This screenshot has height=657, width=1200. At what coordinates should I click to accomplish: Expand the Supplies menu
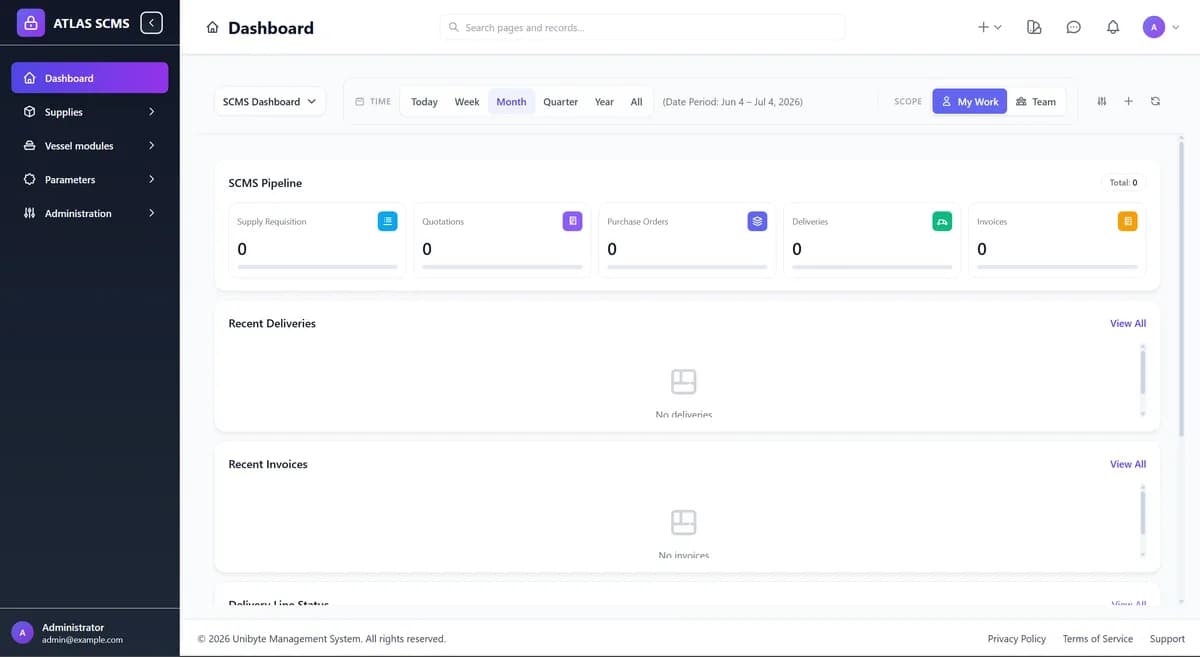90,112
